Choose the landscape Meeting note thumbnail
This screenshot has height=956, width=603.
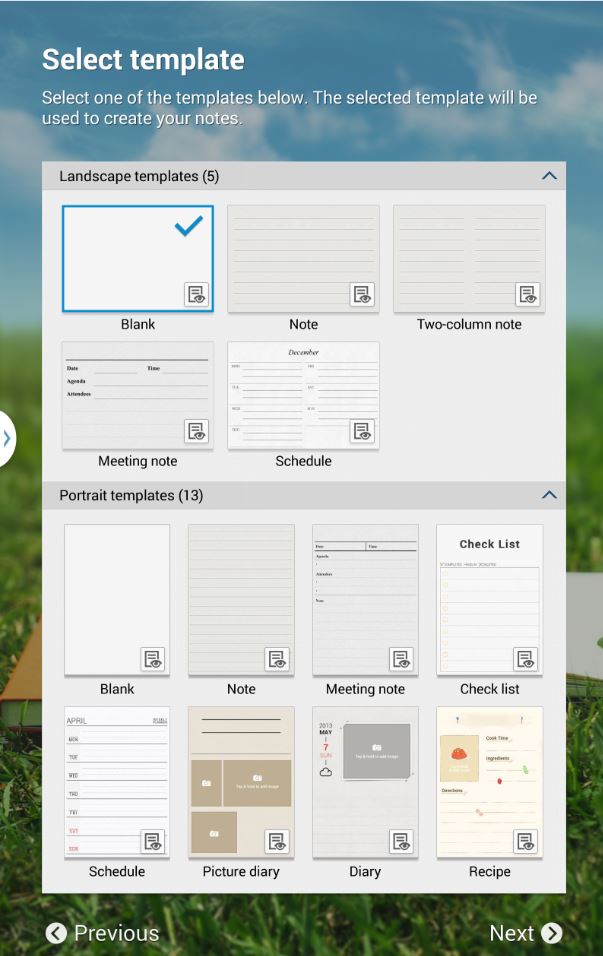pos(138,395)
